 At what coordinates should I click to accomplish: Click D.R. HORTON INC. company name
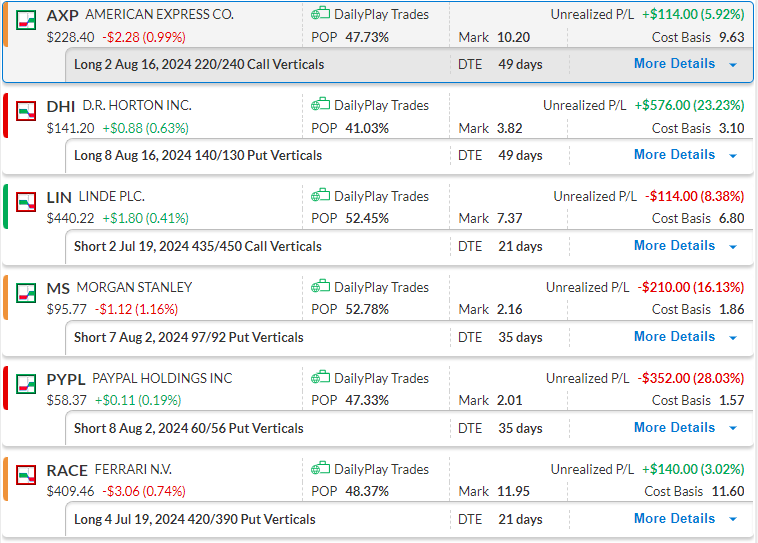[137, 105]
